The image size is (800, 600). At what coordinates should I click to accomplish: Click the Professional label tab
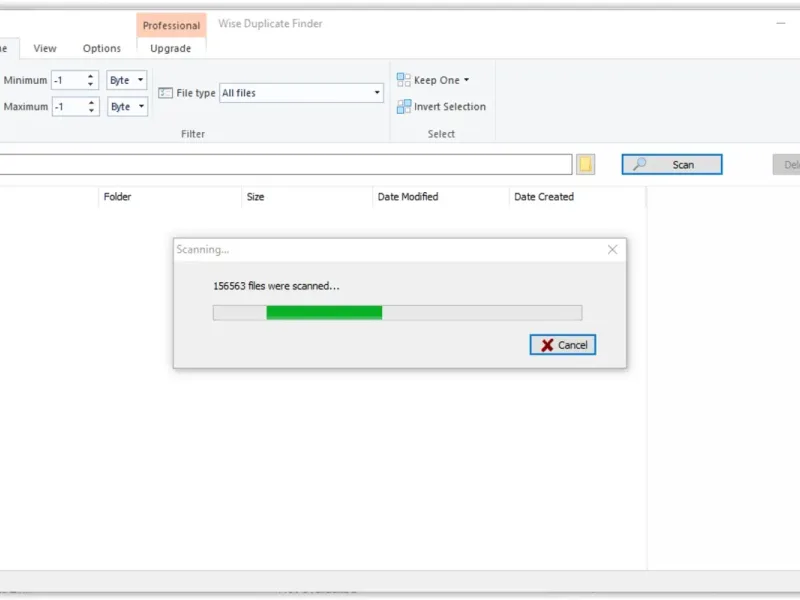[x=171, y=26]
